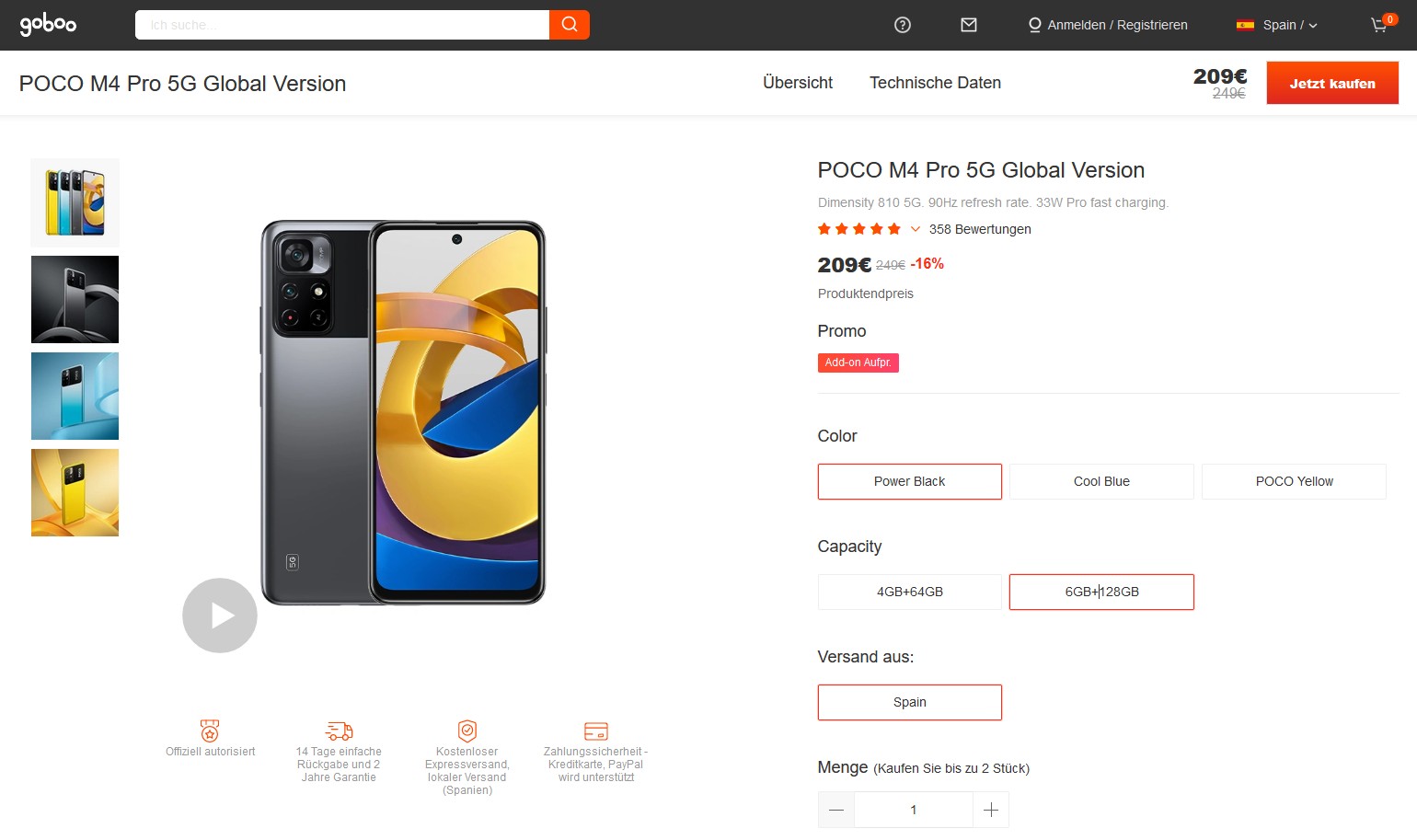Increase quantity with plus button
This screenshot has width=1417, height=840.
991,810
